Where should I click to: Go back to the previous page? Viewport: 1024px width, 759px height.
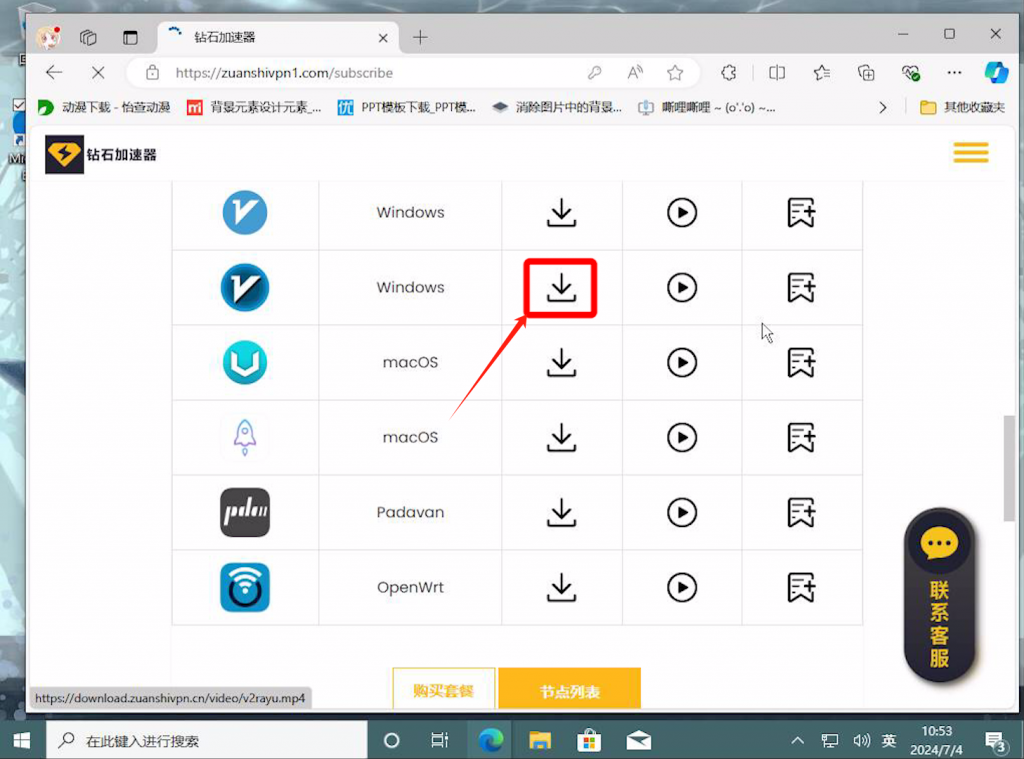54,73
